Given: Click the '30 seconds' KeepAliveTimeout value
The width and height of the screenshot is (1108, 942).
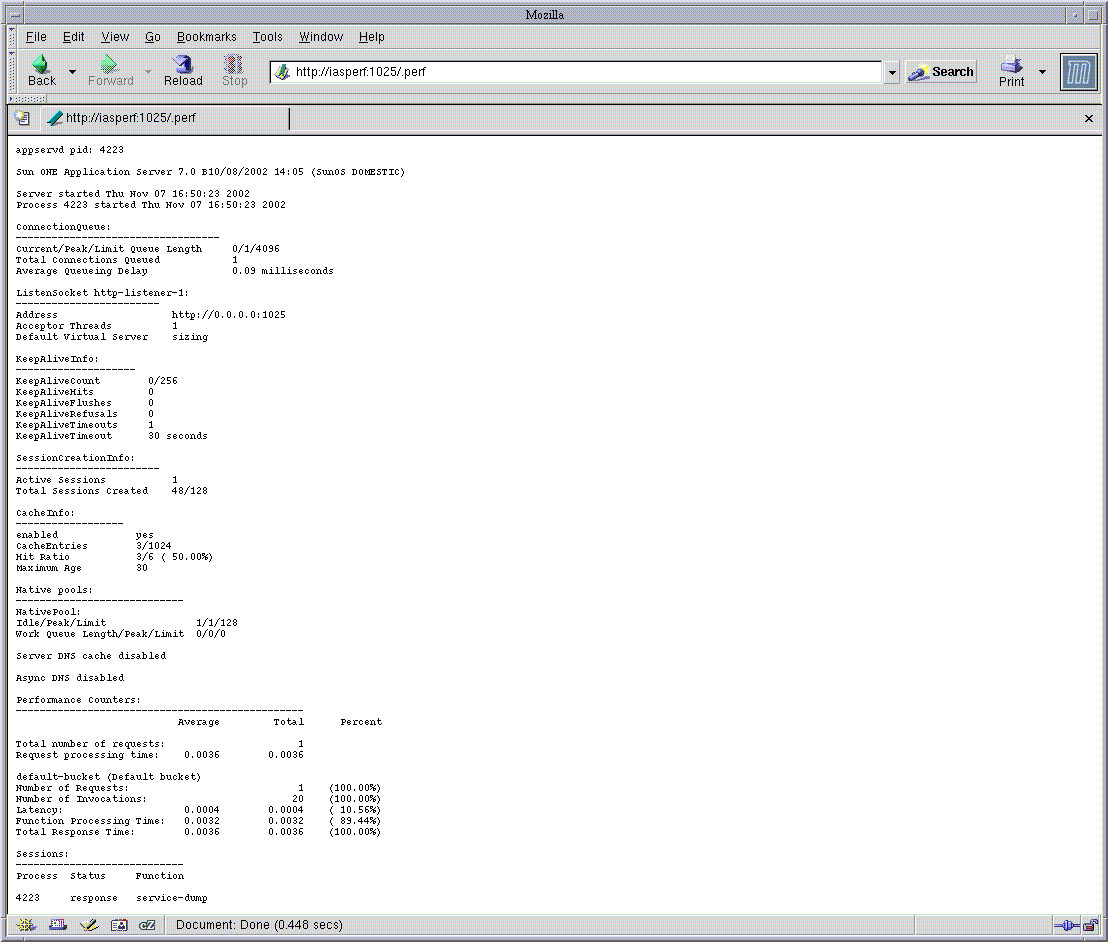Looking at the screenshot, I should coord(177,436).
